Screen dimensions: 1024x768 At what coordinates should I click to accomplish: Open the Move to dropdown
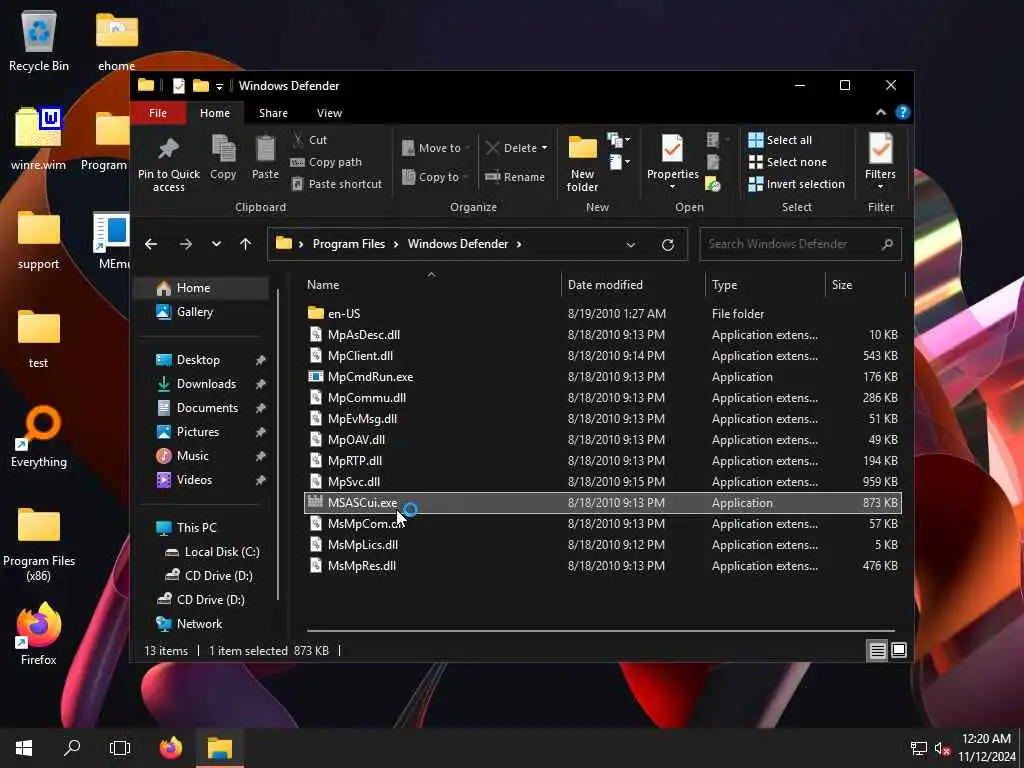pos(436,148)
